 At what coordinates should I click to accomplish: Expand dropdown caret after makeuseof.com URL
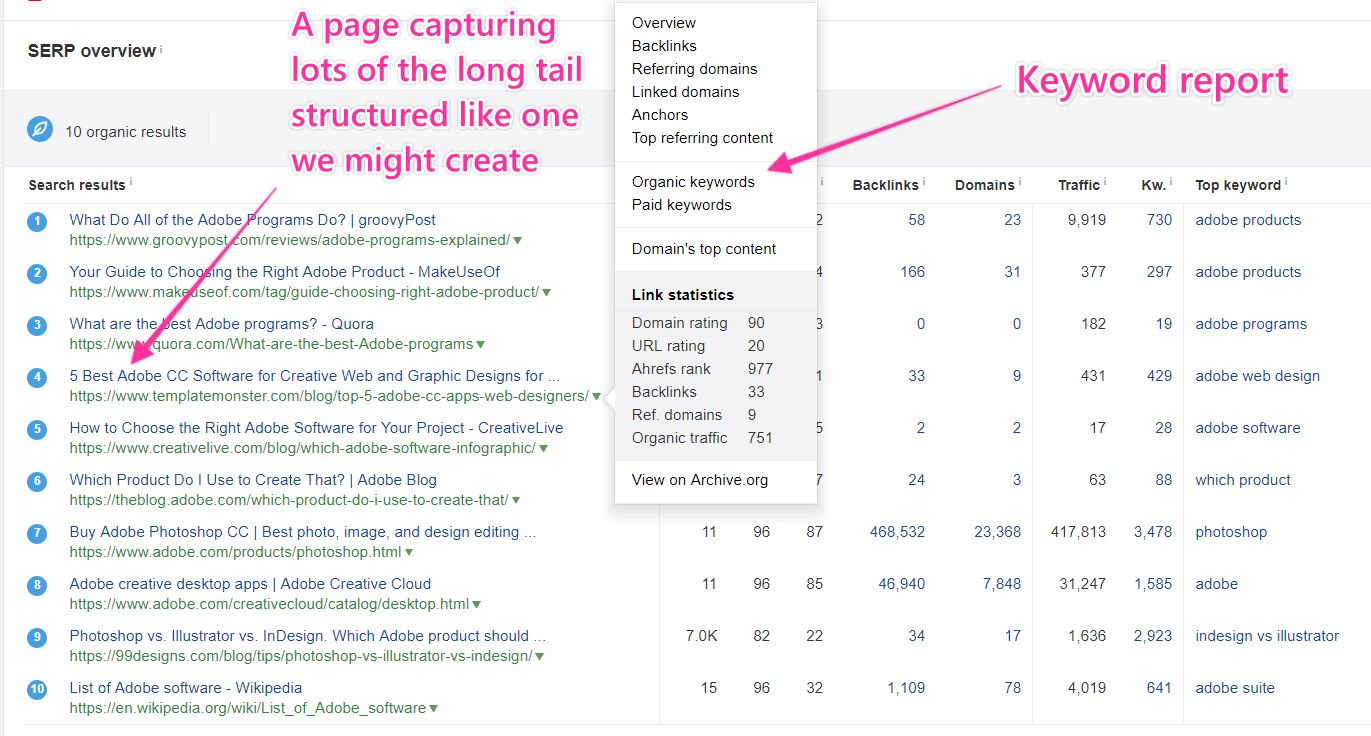pyautogui.click(x=546, y=292)
